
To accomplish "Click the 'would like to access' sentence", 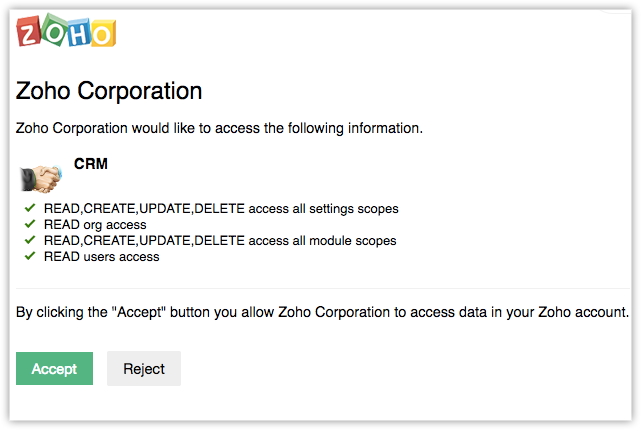I will coord(220,128).
